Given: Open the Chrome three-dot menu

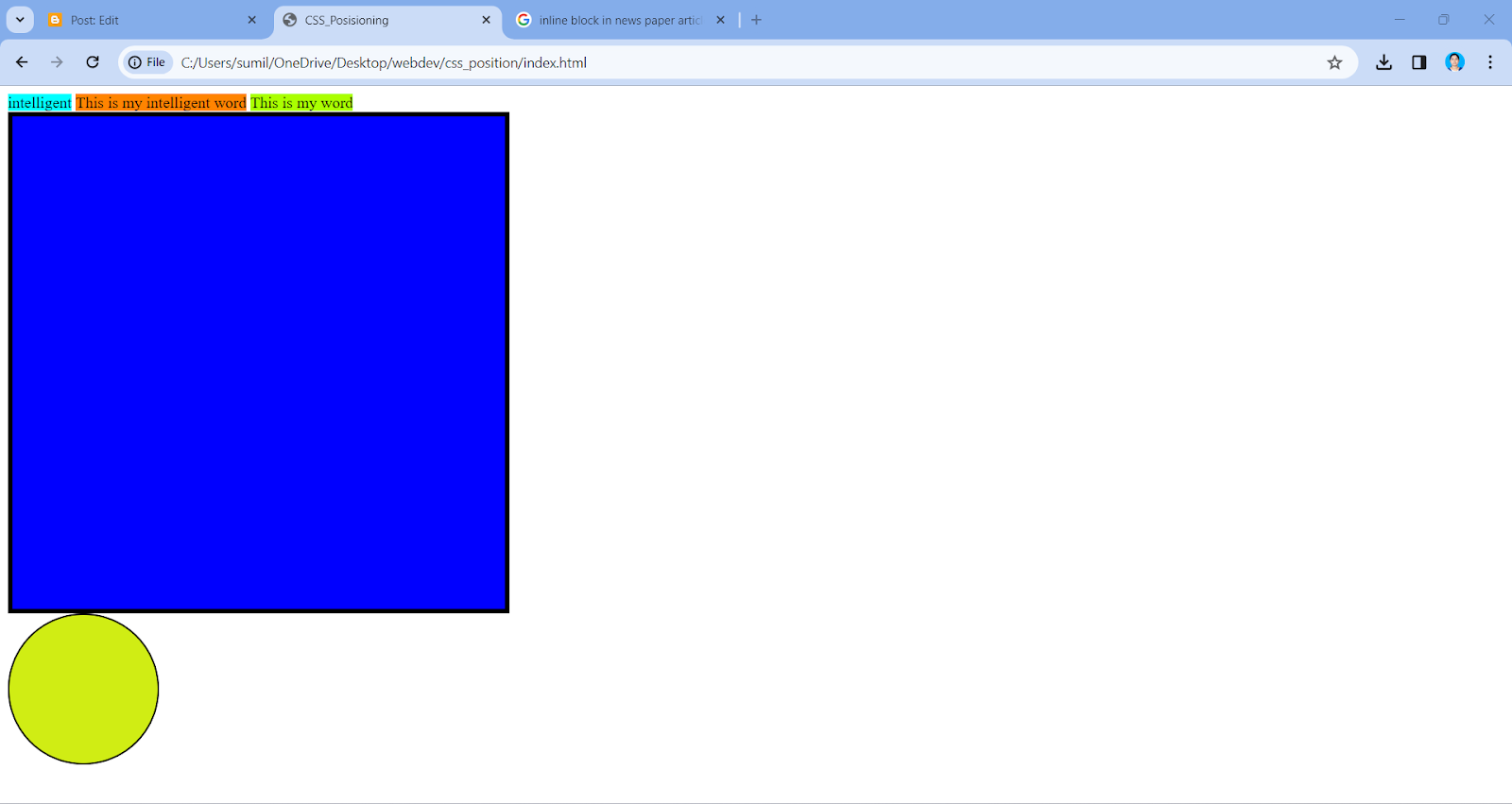Looking at the screenshot, I should tap(1490, 62).
